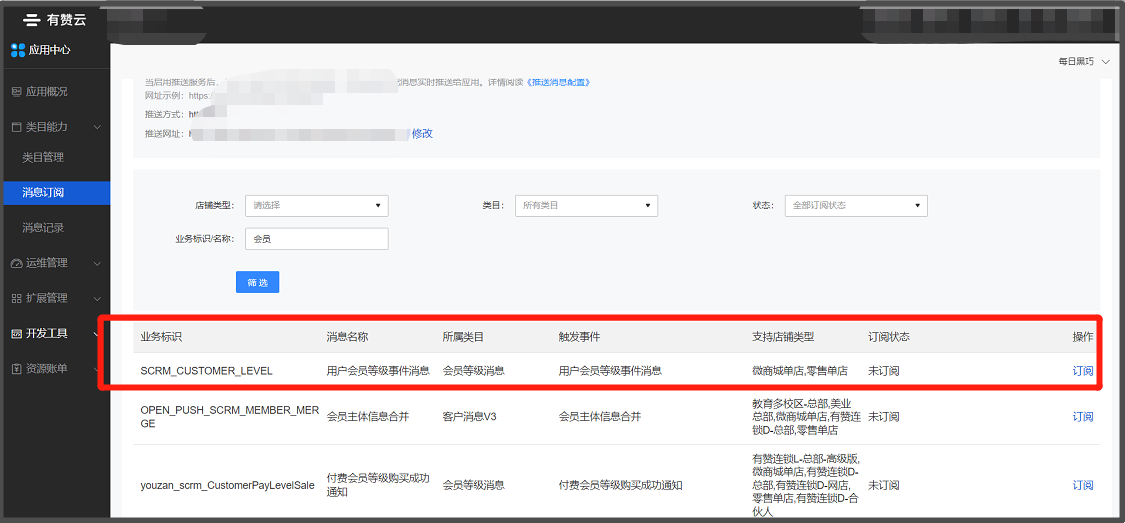Click 订阅 for OPEN_PUSH_SCRM_MEMBER_MERGE row
1125x523 pixels.
point(1083,417)
